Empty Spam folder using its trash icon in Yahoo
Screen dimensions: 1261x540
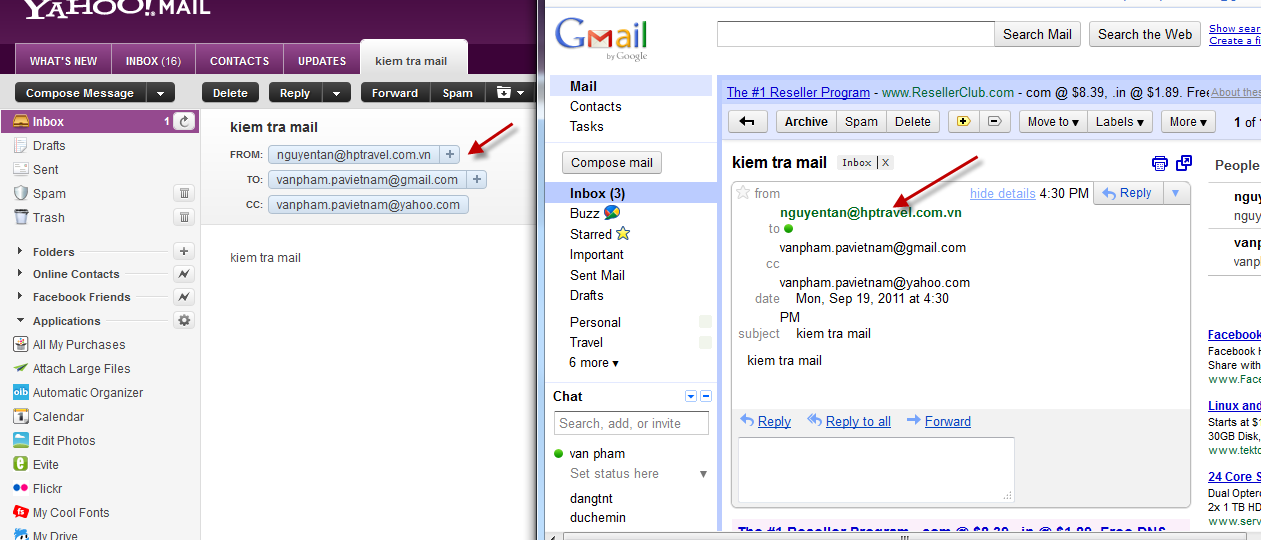[x=184, y=193]
